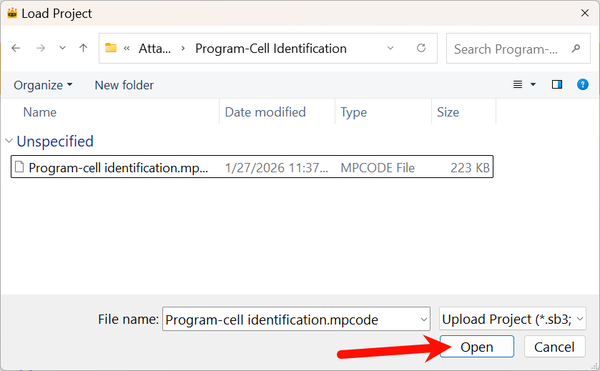Image resolution: width=600 pixels, height=371 pixels.
Task: Open the address bar history dropdown
Action: [x=390, y=48]
